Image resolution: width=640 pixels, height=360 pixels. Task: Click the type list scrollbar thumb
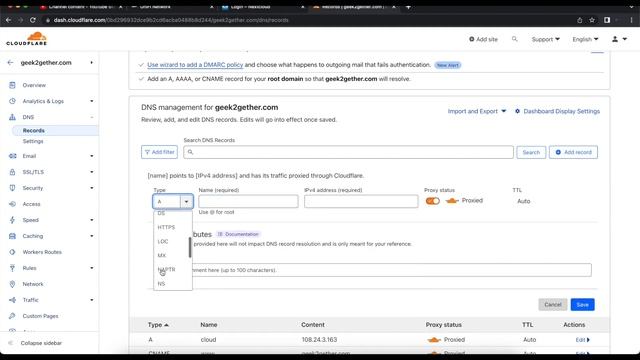tap(190, 247)
